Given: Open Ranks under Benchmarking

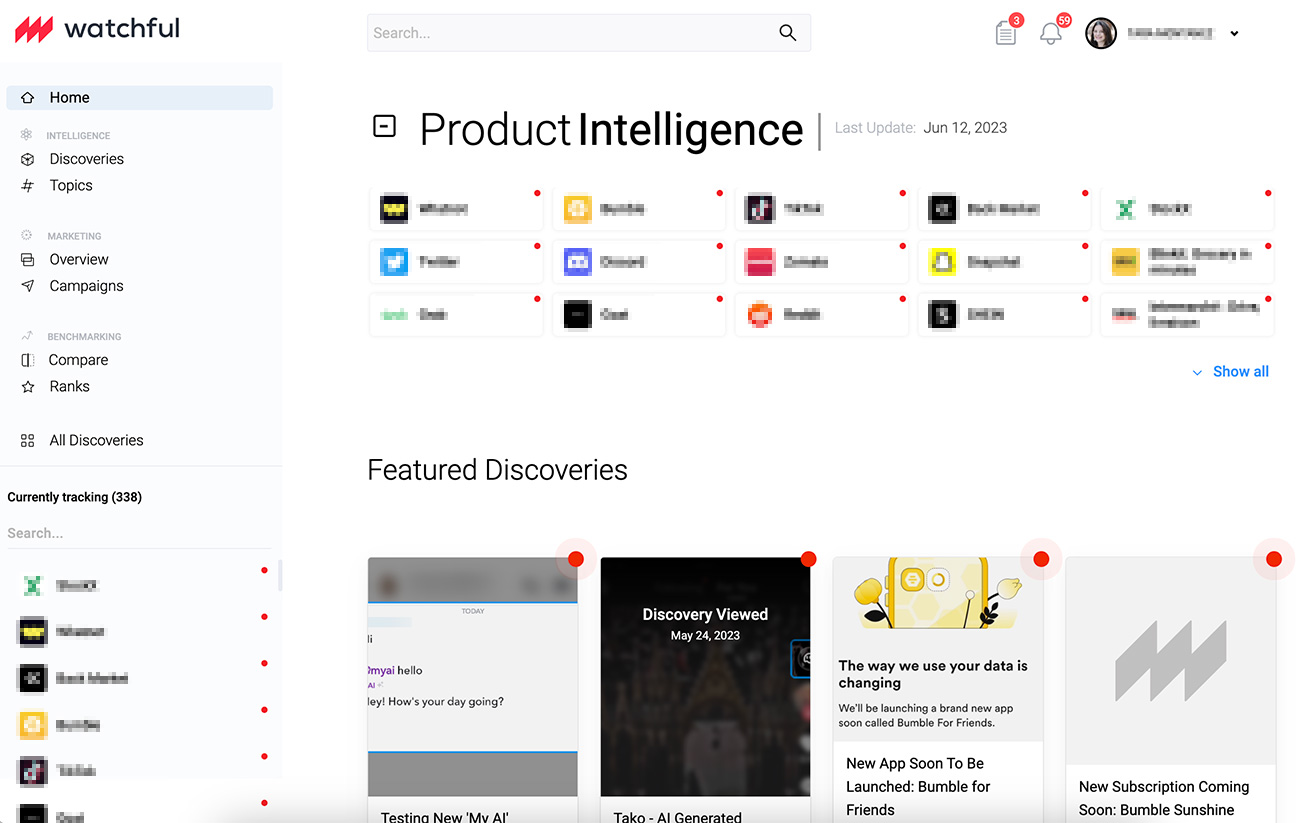Looking at the screenshot, I should coord(70,387).
